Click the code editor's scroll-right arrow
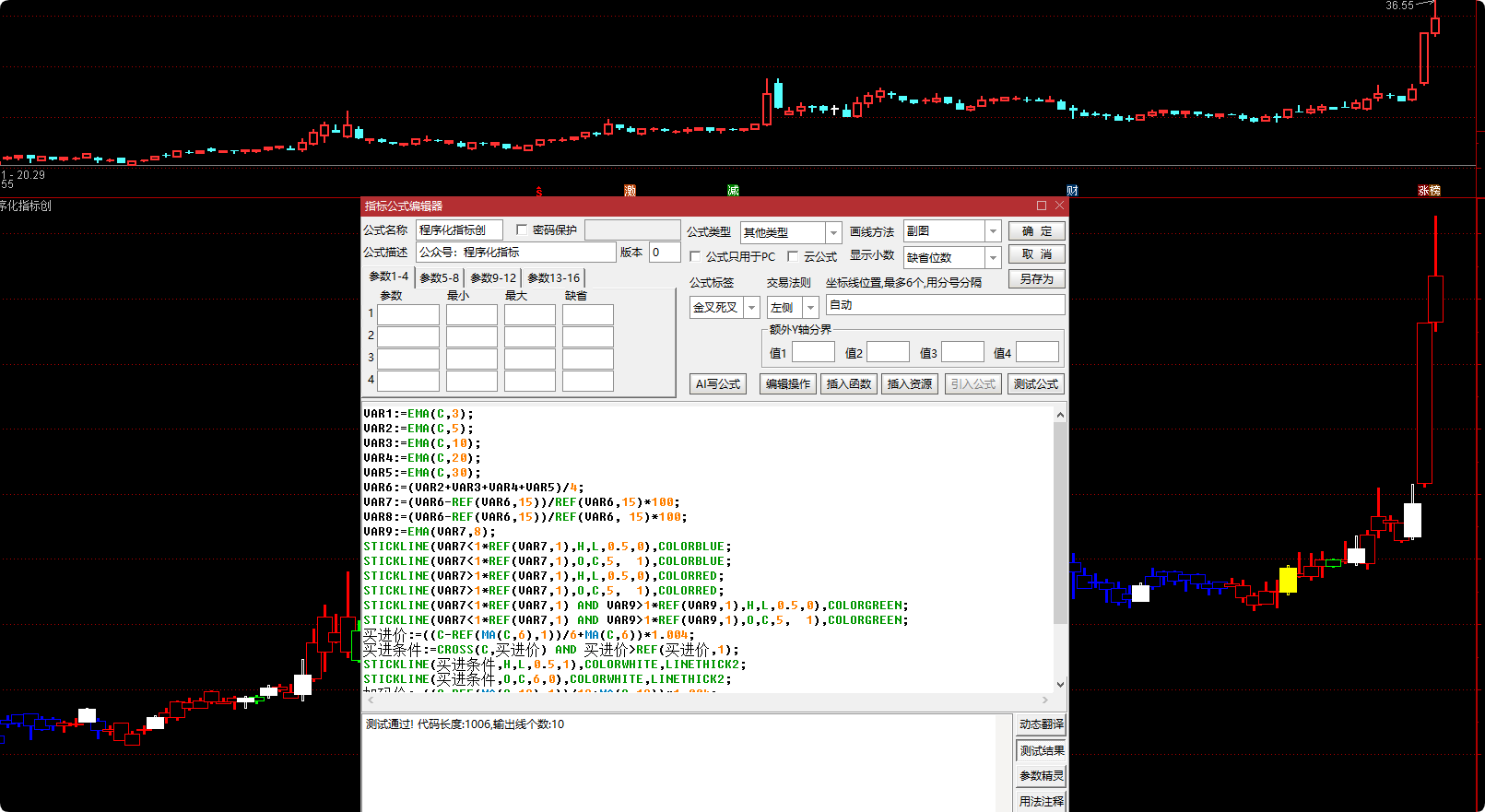 click(x=1045, y=700)
